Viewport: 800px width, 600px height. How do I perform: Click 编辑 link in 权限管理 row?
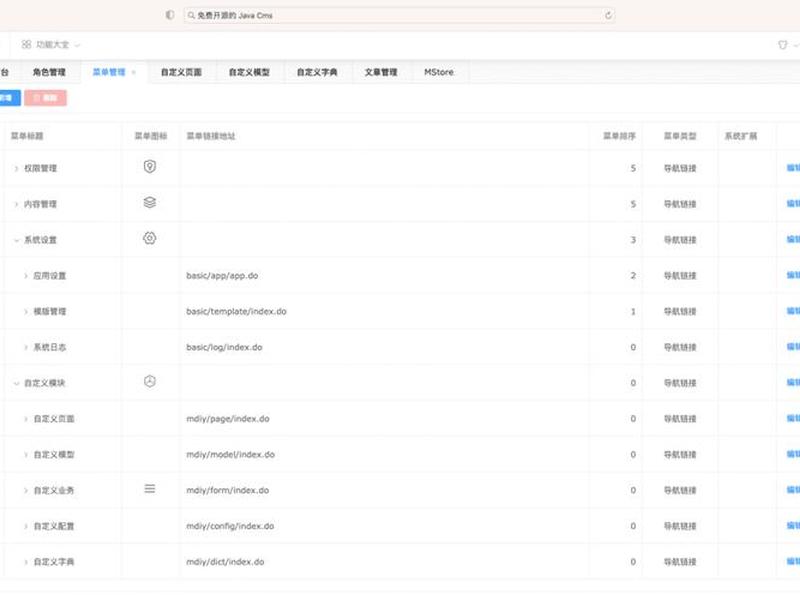(x=793, y=168)
